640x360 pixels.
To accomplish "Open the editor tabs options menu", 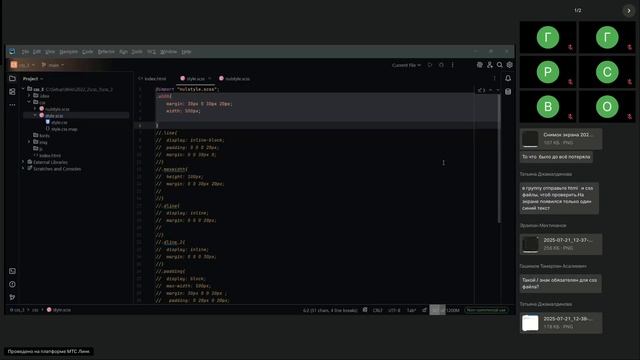I will [x=494, y=78].
